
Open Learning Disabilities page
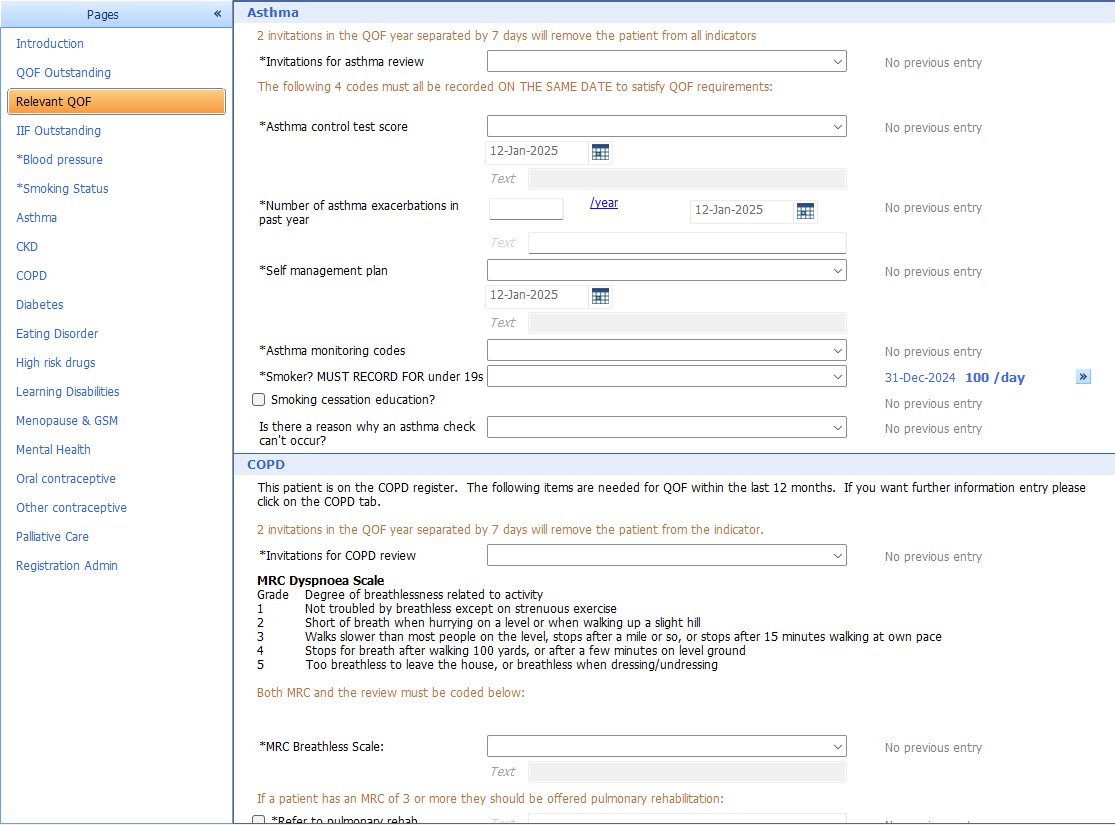coord(68,392)
